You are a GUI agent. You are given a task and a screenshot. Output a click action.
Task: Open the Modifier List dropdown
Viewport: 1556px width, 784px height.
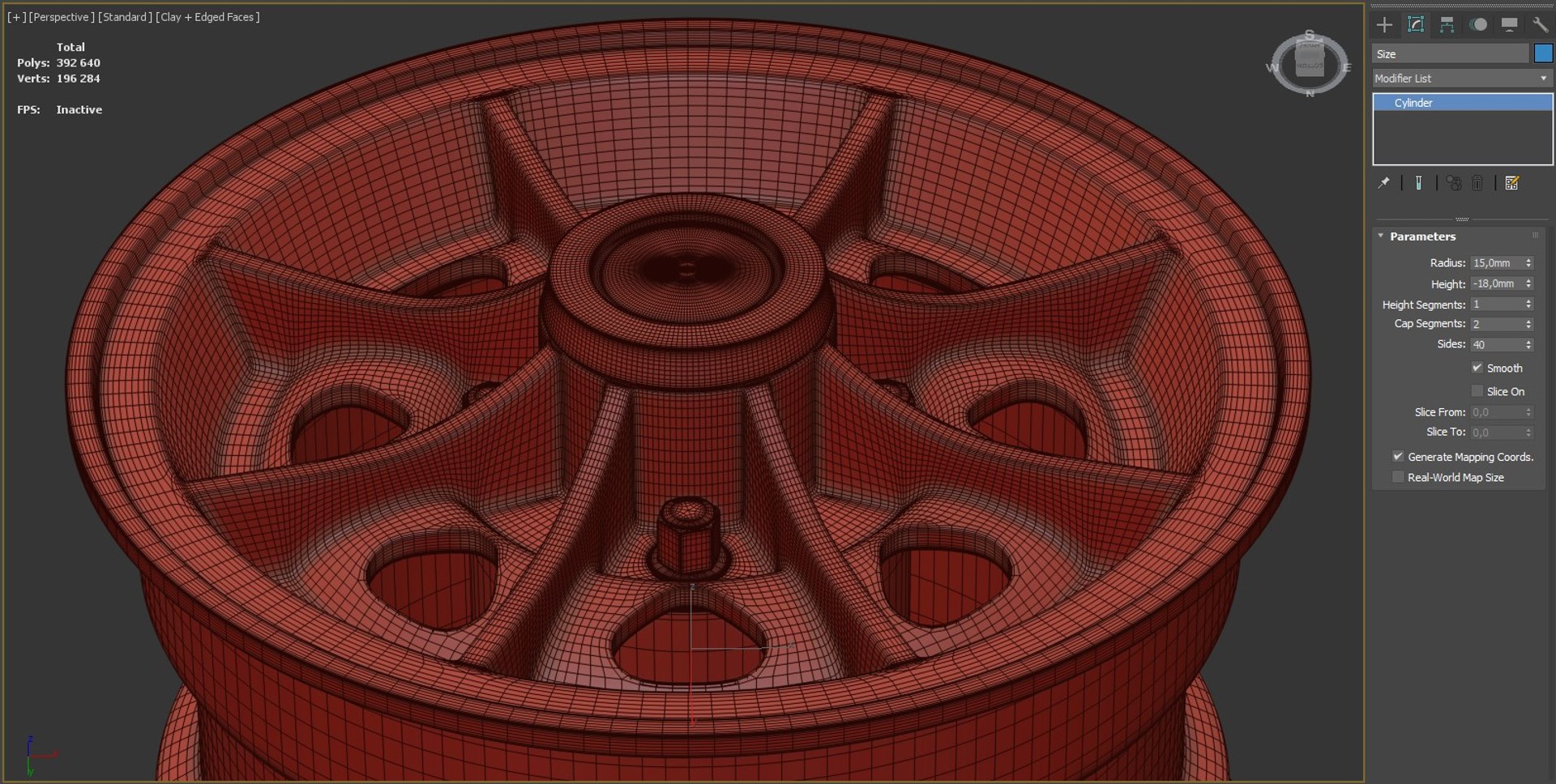1461,79
